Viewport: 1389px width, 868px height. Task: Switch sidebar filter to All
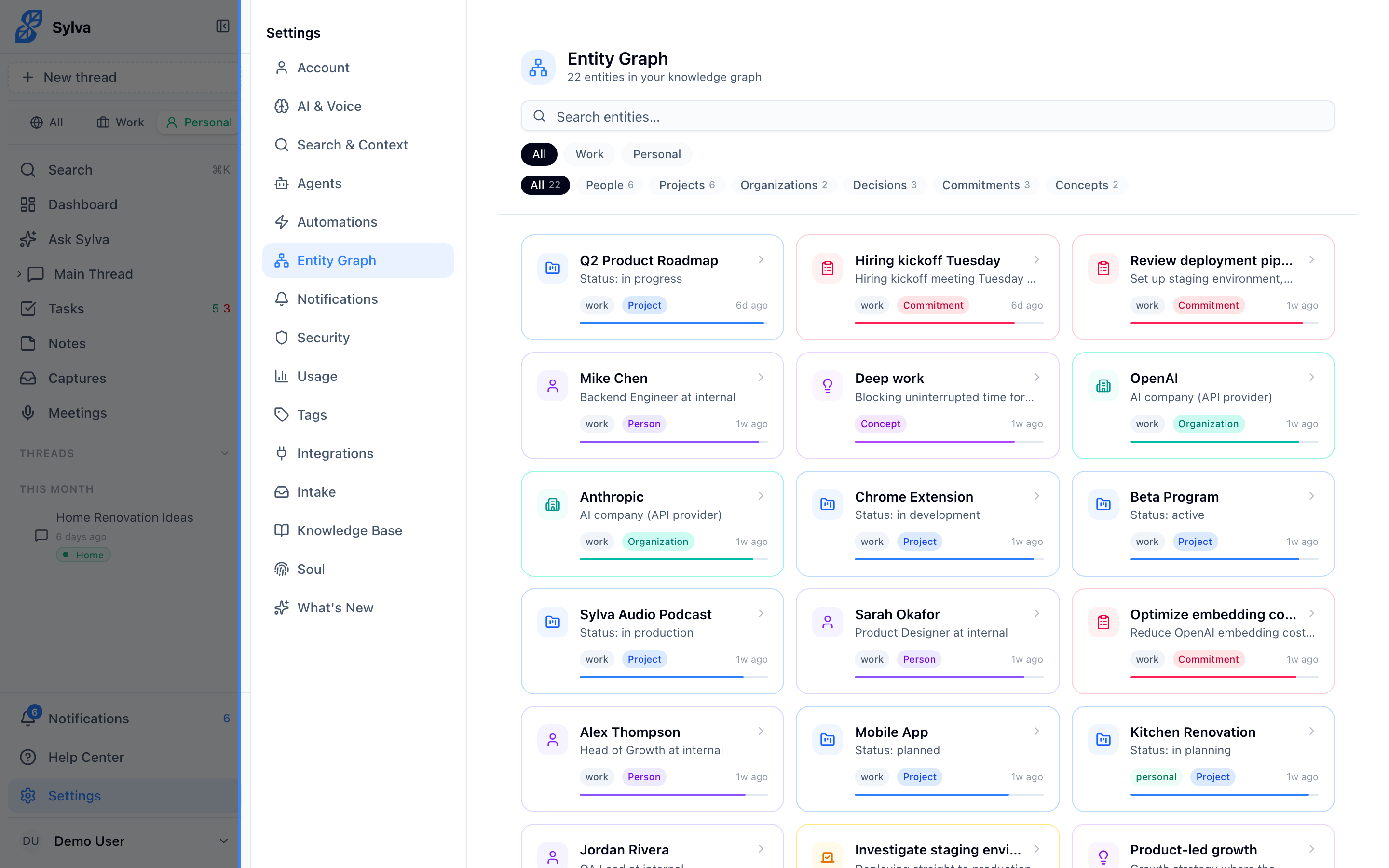point(46,122)
